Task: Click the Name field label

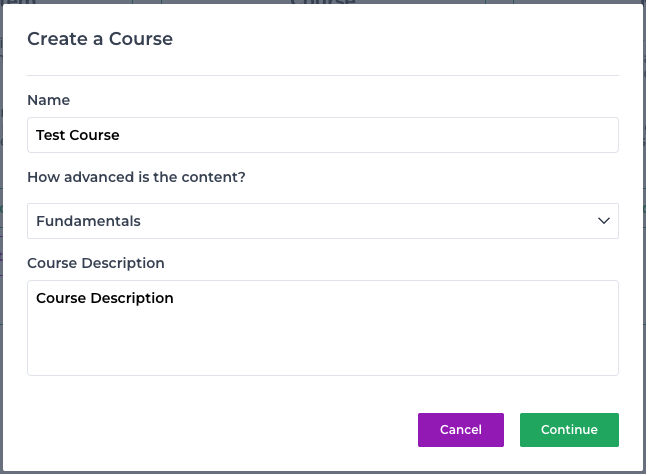Action: [49, 100]
